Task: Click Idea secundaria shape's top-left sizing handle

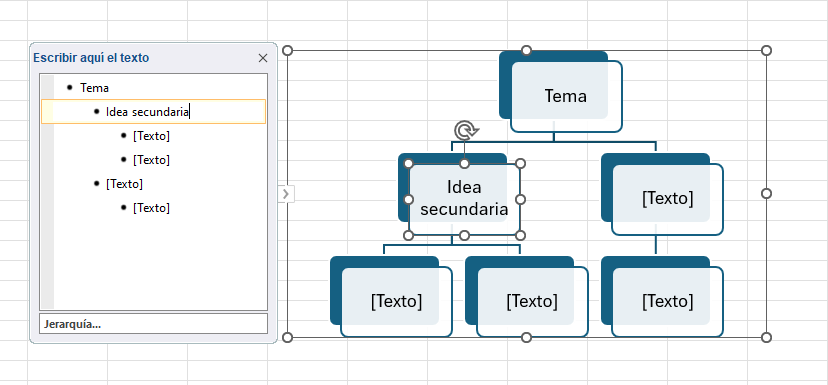Action: 408,164
